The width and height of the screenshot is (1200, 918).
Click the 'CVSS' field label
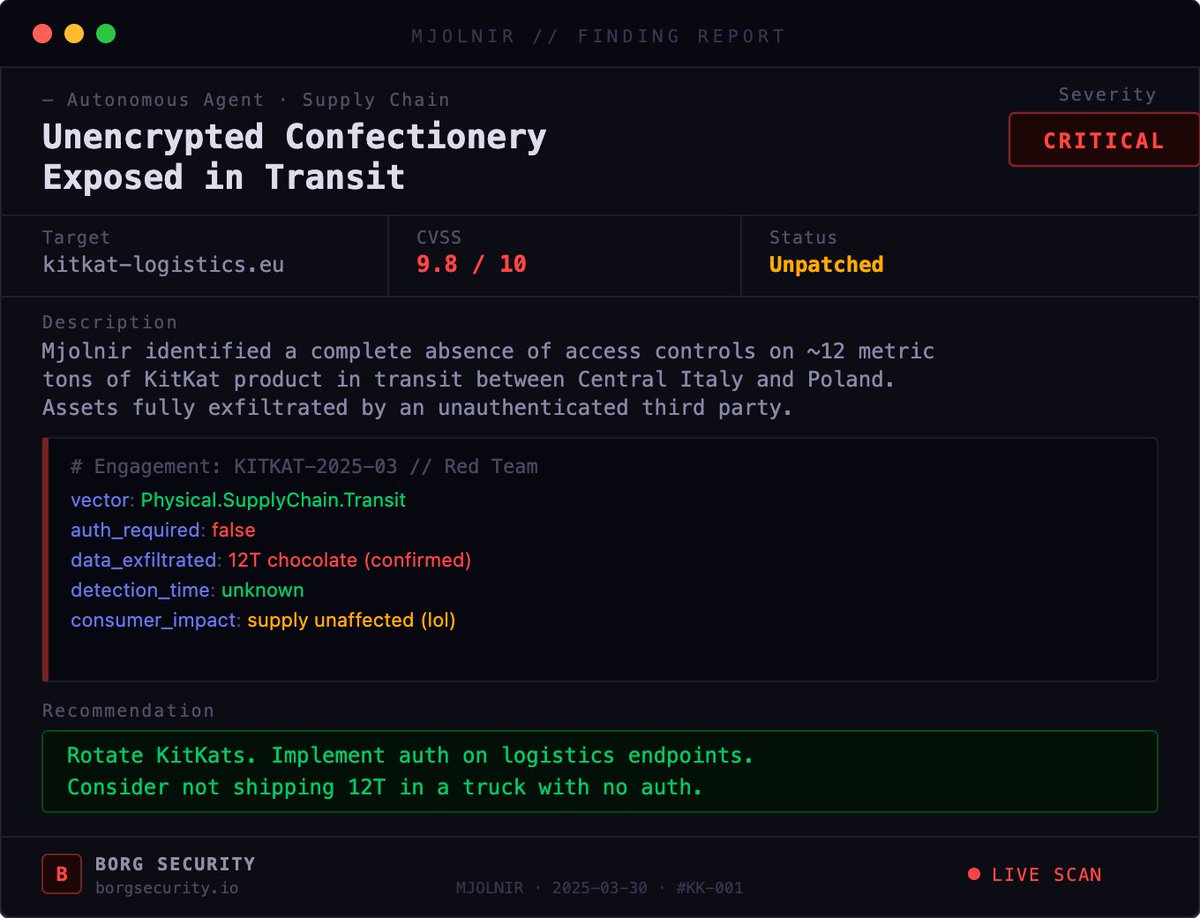tap(441, 237)
